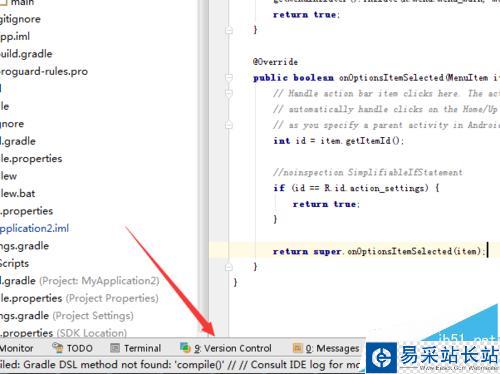
Task: Click the Version Control tab icon
Action: pos(185,348)
